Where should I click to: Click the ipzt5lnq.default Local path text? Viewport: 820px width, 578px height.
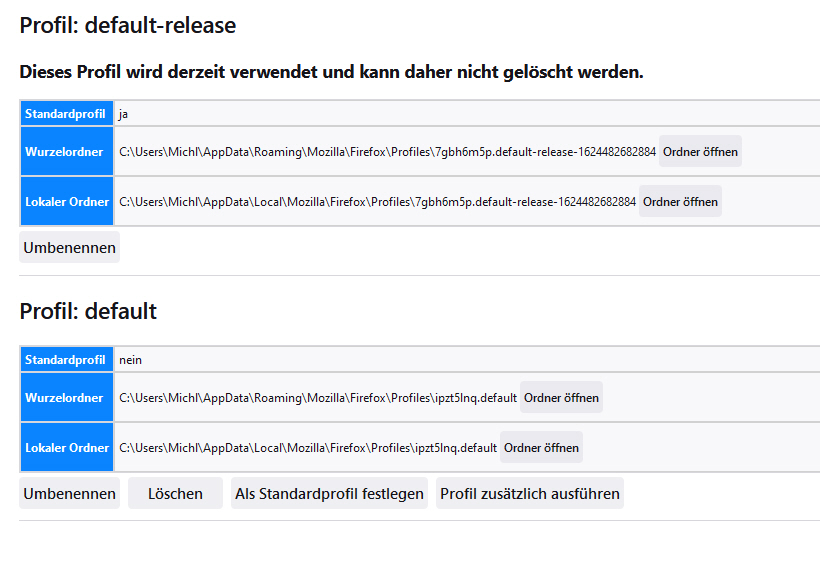pyautogui.click(x=308, y=448)
